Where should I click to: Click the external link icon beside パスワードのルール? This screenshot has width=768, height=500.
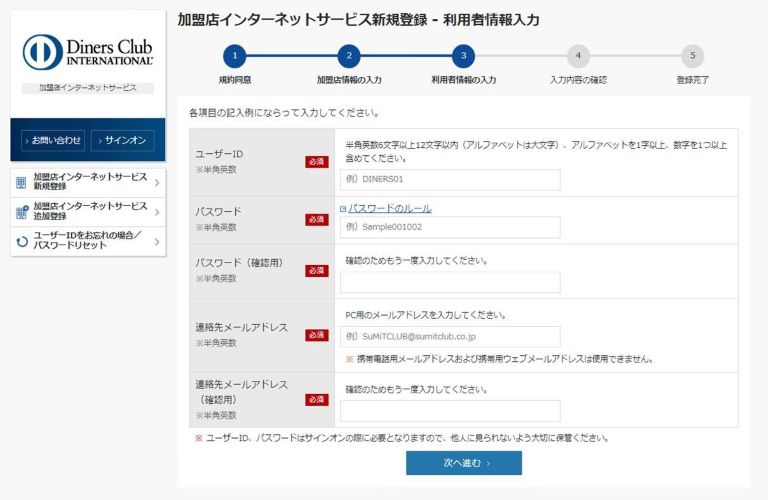tap(343, 209)
